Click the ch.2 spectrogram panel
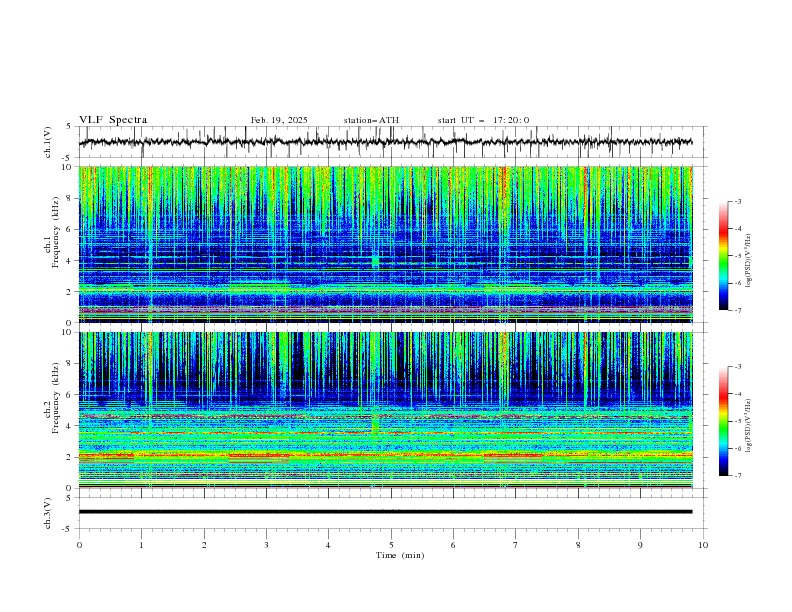 point(386,410)
